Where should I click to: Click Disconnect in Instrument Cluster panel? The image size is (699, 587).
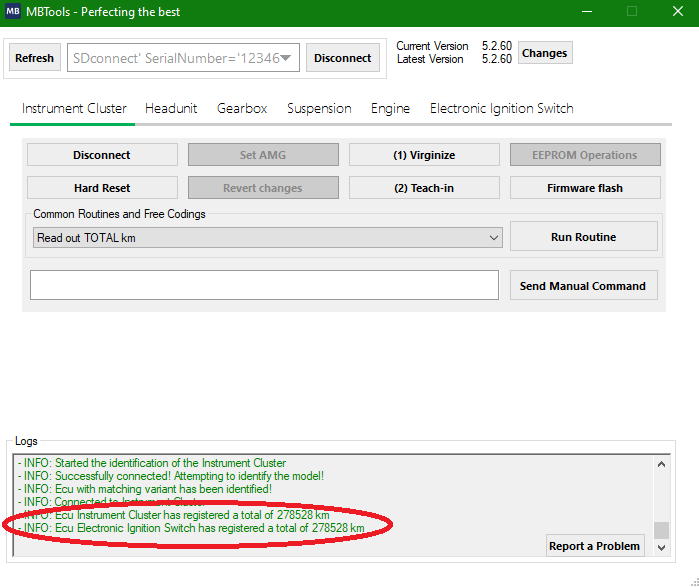[102, 155]
